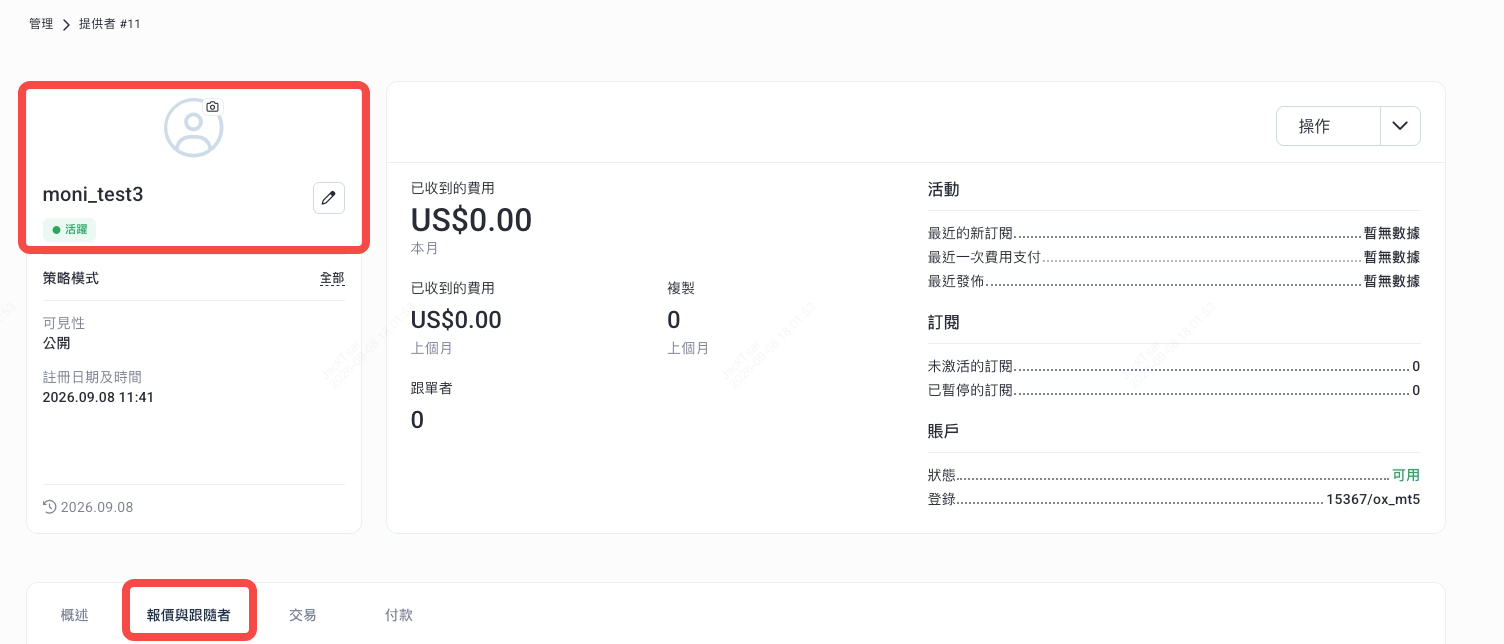The width and height of the screenshot is (1504, 644).
Task: Click the green 活躍 status badge
Action: pyautogui.click(x=70, y=229)
